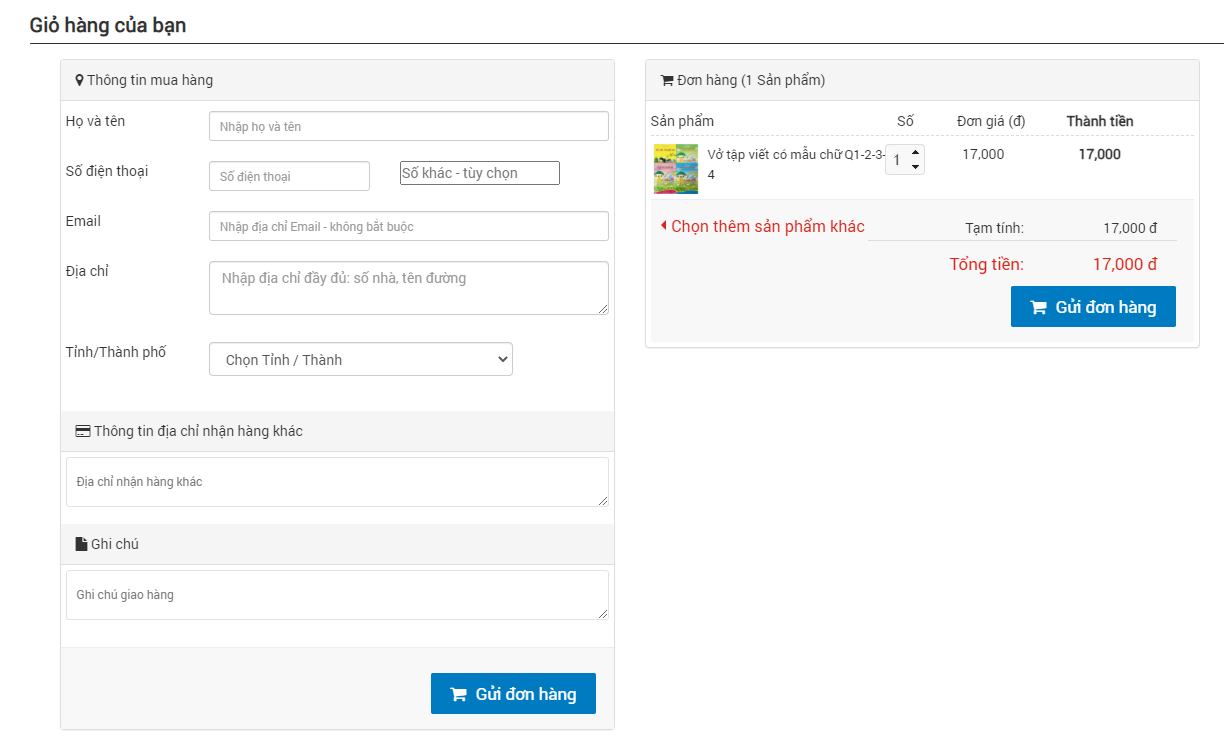Image resolution: width=1224 pixels, height=745 pixels.
Task: Click the quantity number field
Action: [897, 160]
